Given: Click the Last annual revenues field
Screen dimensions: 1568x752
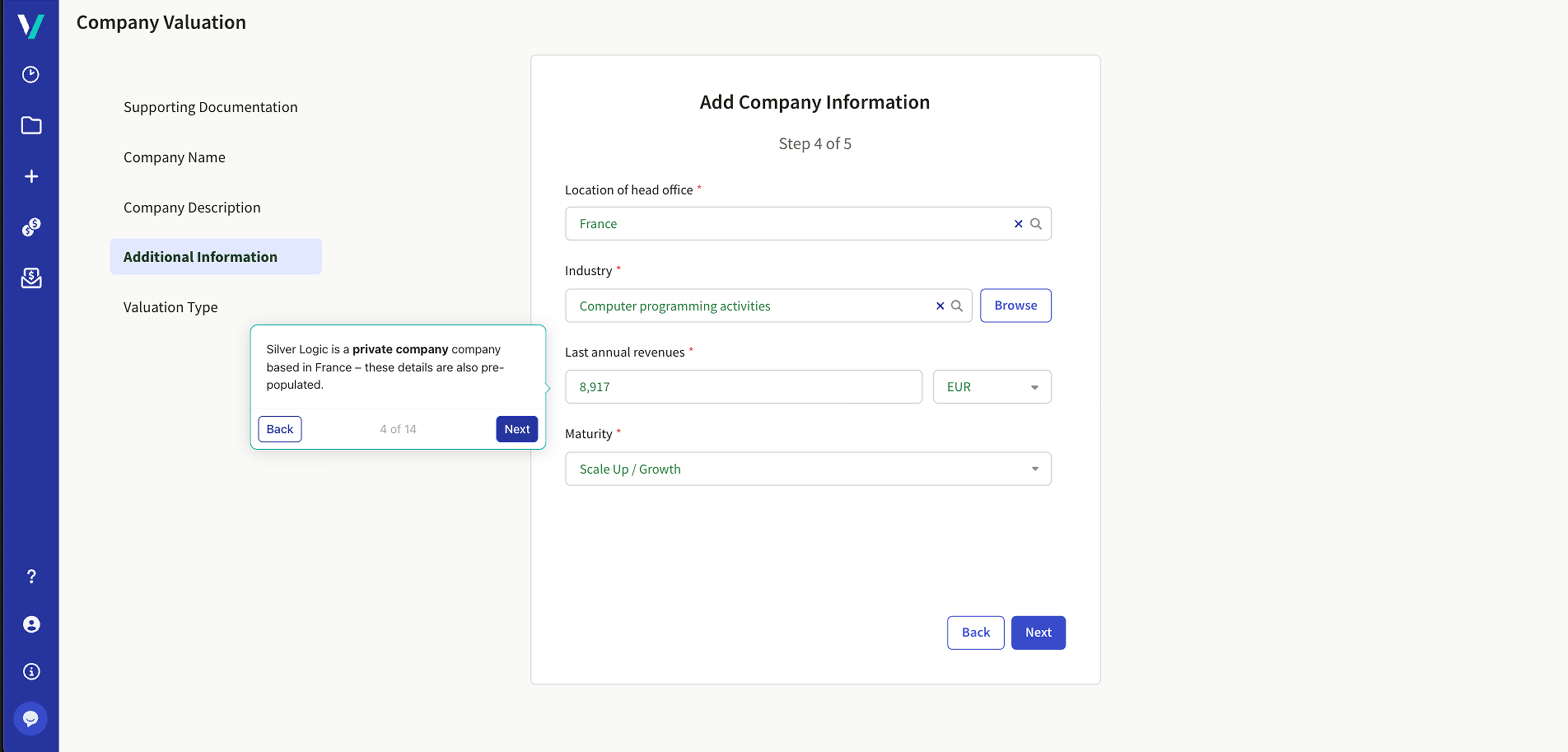Looking at the screenshot, I should click(x=743, y=387).
